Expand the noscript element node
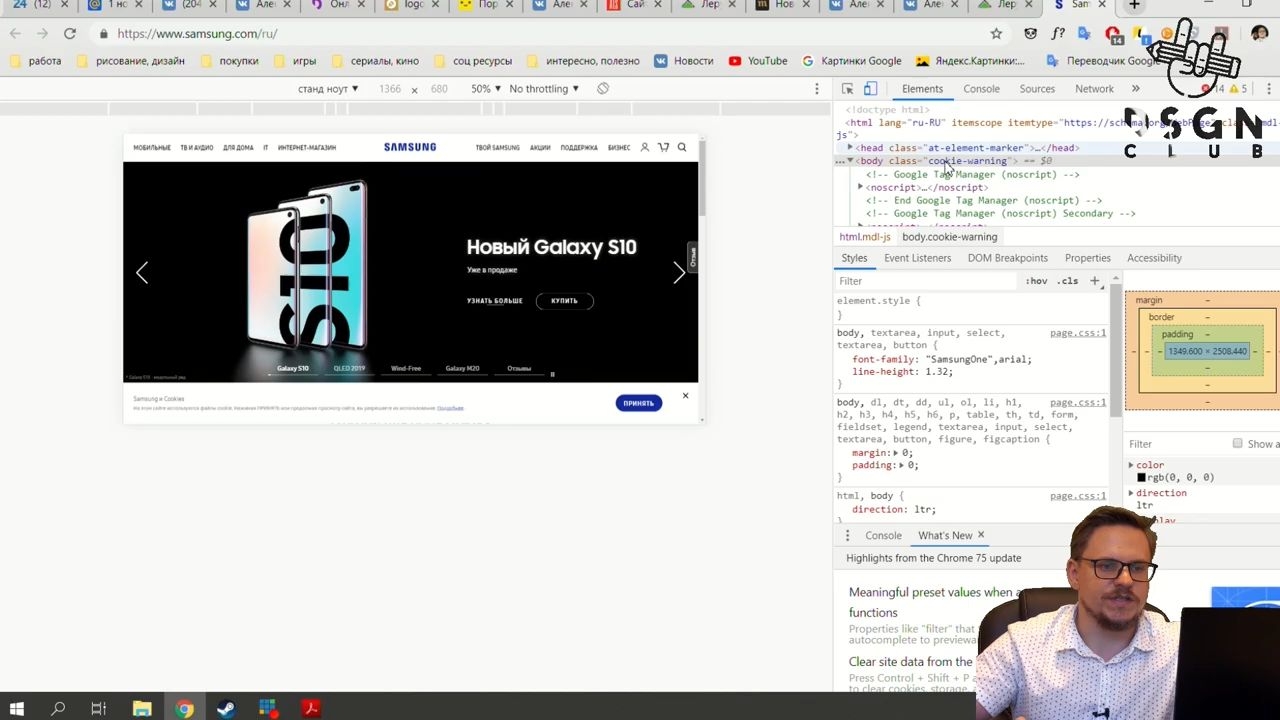 tap(860, 187)
